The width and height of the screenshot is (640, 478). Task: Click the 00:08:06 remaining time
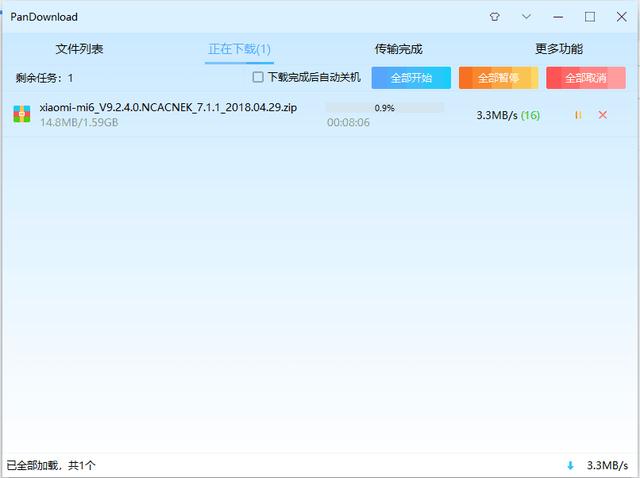click(x=348, y=122)
